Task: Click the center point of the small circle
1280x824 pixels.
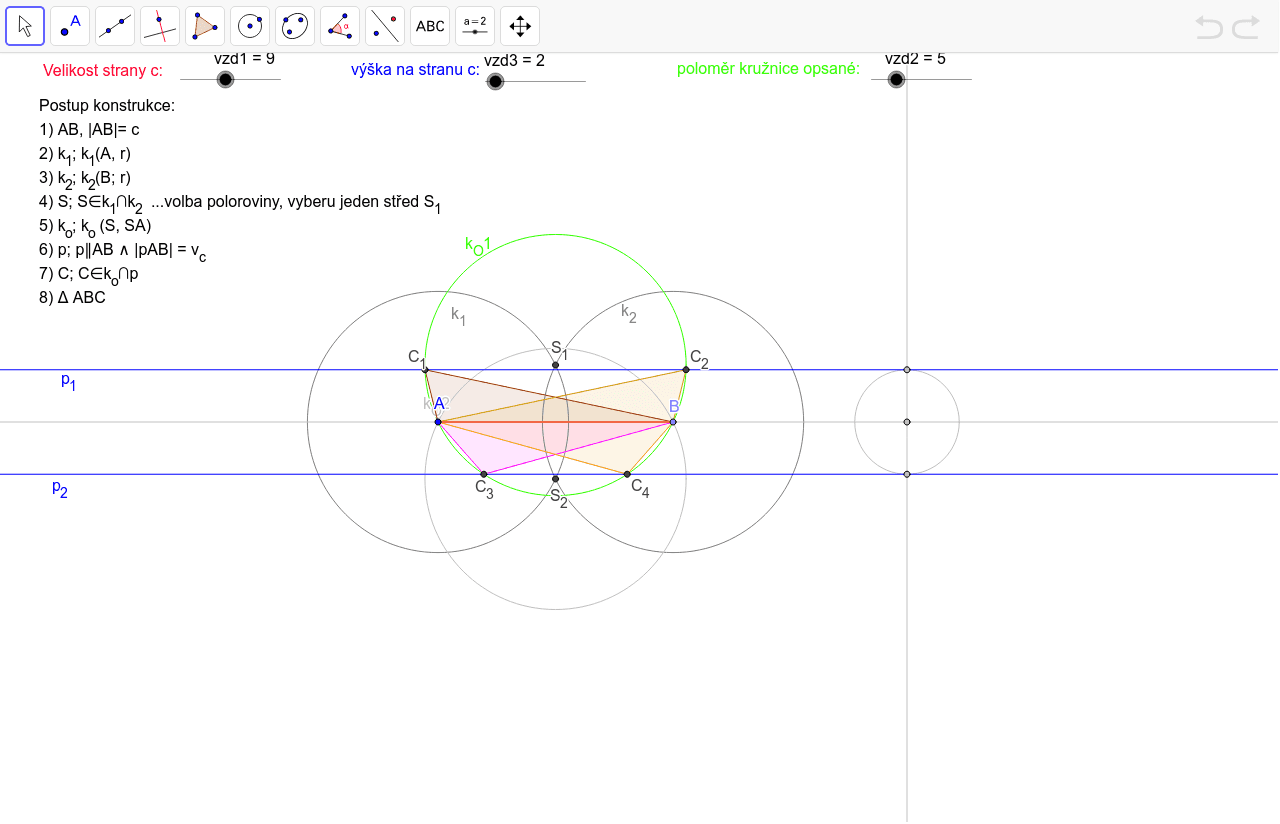Action: (907, 422)
